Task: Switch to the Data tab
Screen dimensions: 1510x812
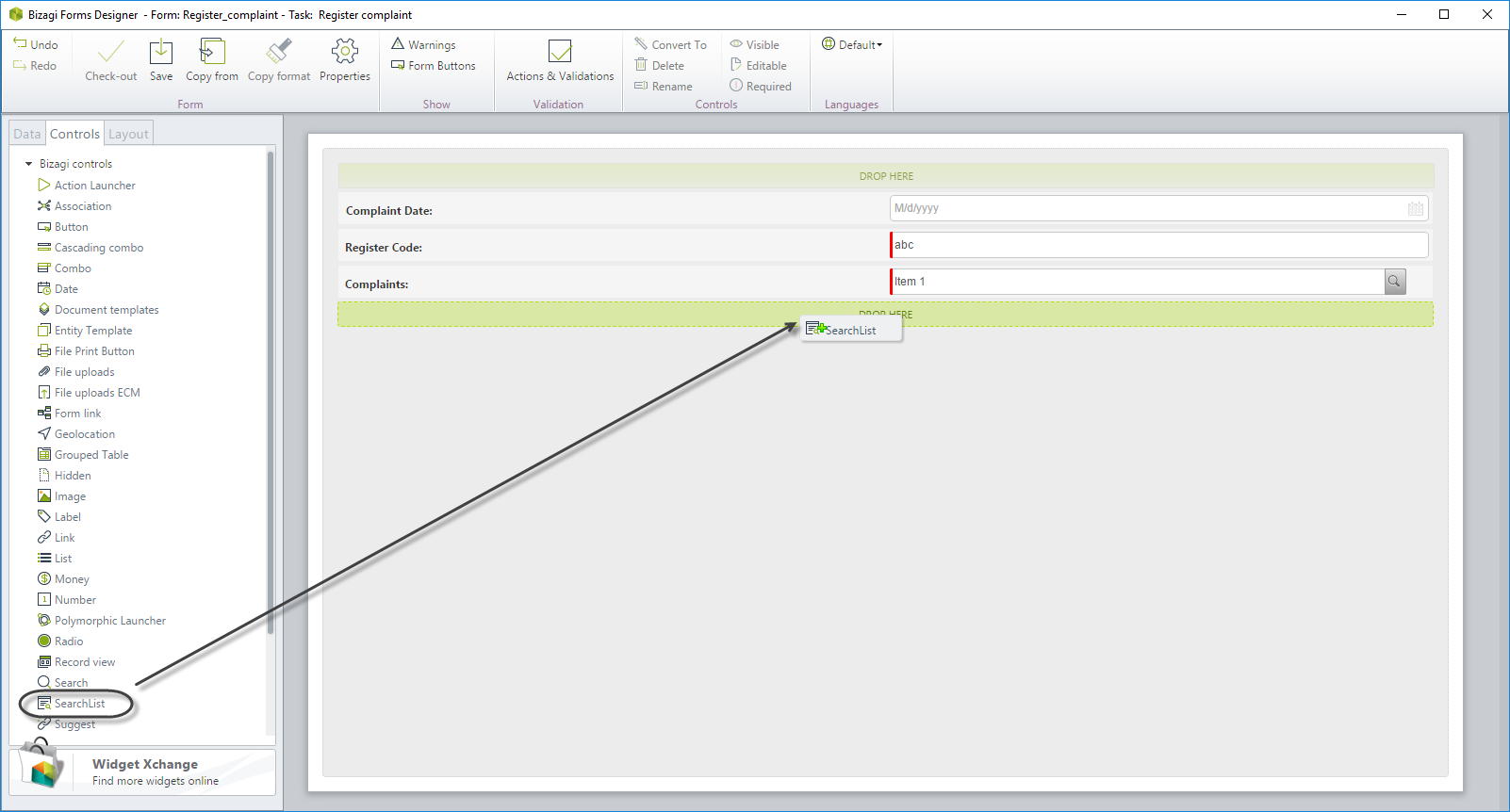Action: [27, 134]
